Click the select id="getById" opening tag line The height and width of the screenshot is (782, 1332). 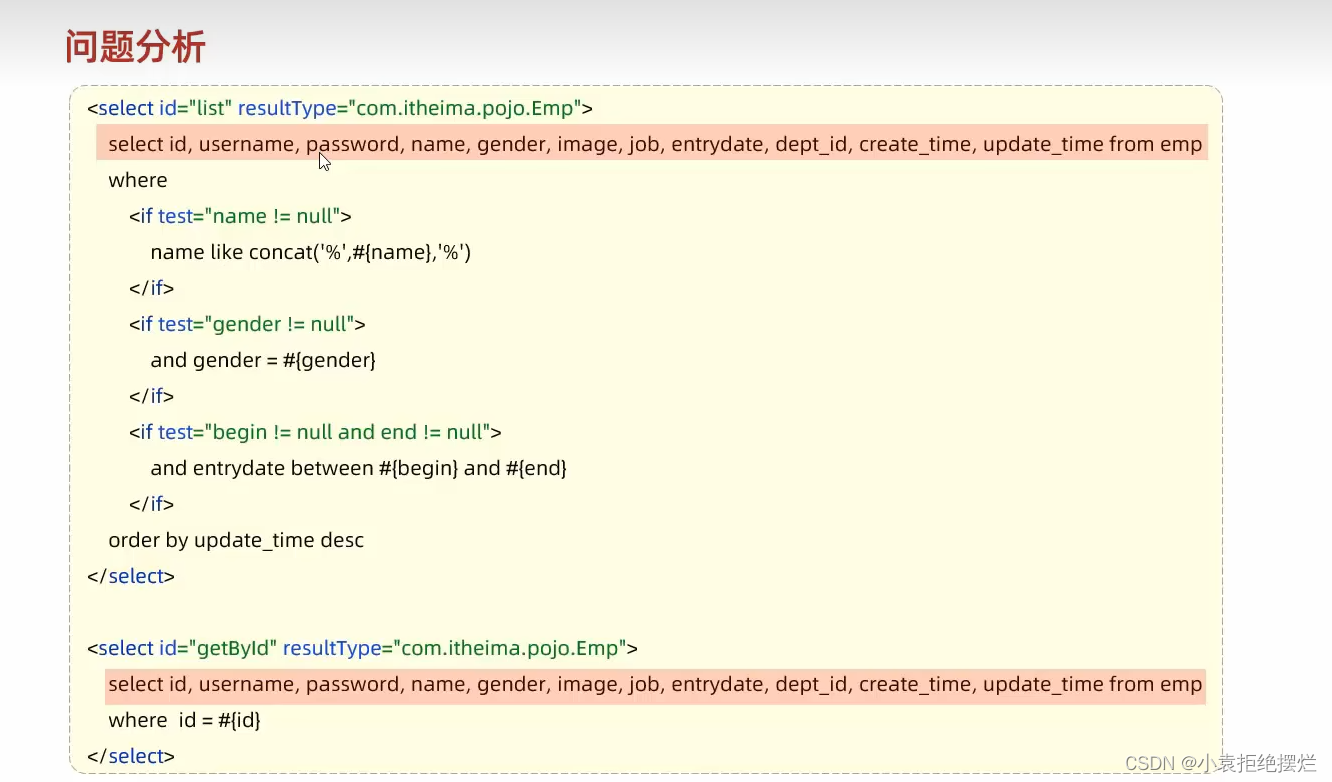(x=362, y=648)
